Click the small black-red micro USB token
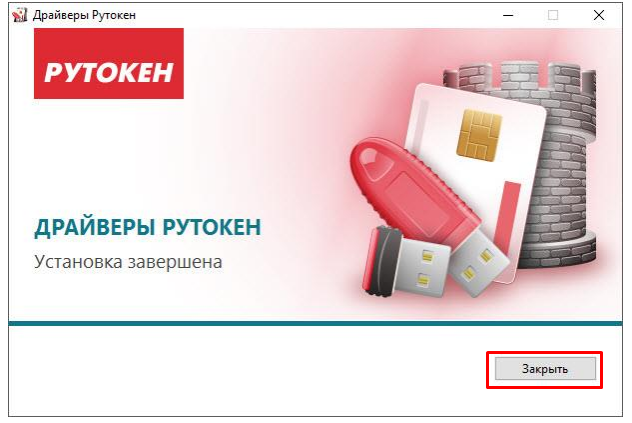The image size is (632, 423). [405, 262]
